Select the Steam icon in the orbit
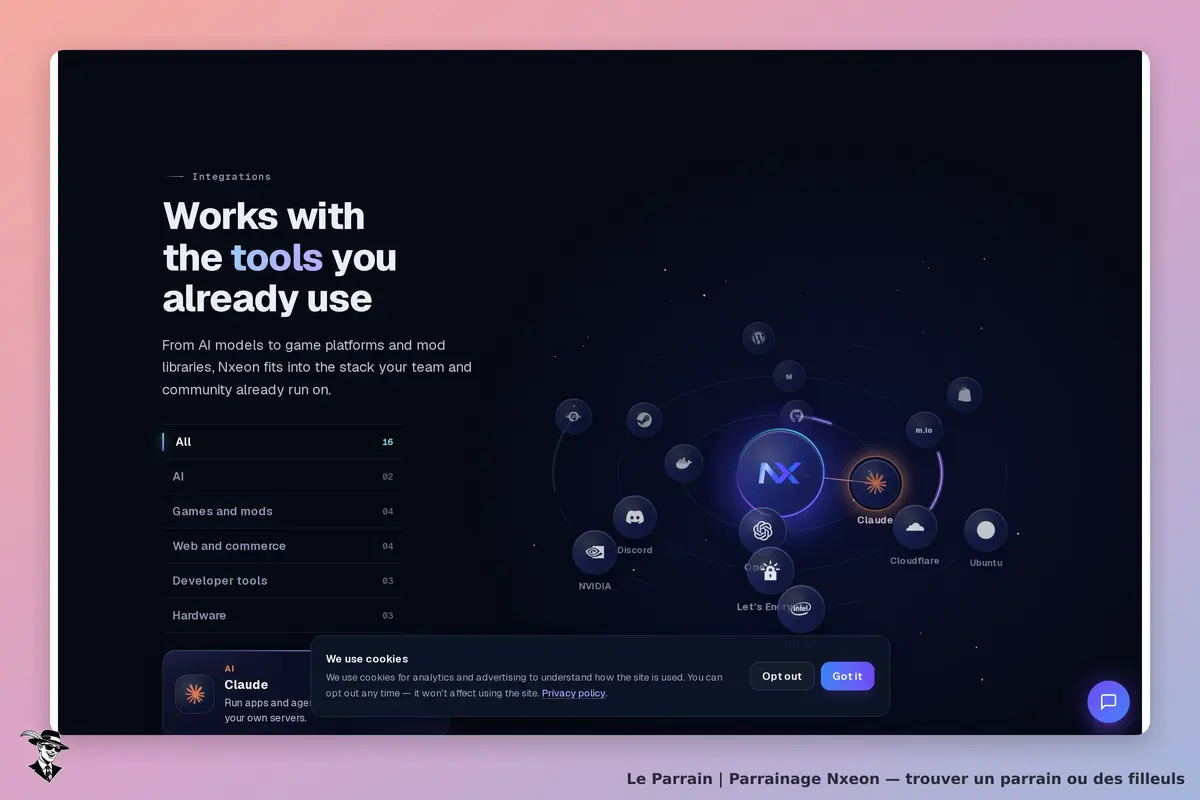This screenshot has width=1200, height=800. coord(644,420)
